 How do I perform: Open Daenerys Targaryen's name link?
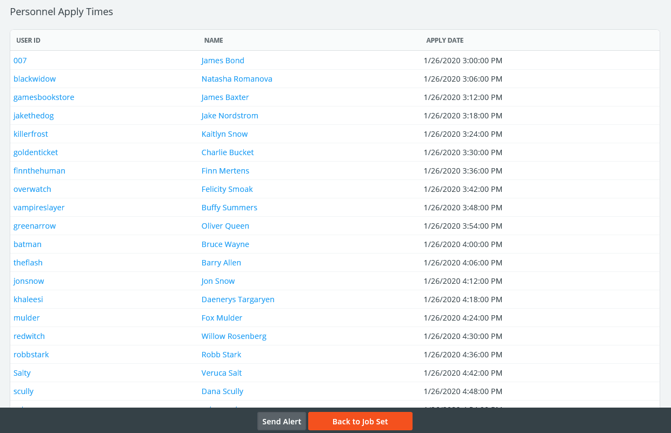coord(237,299)
